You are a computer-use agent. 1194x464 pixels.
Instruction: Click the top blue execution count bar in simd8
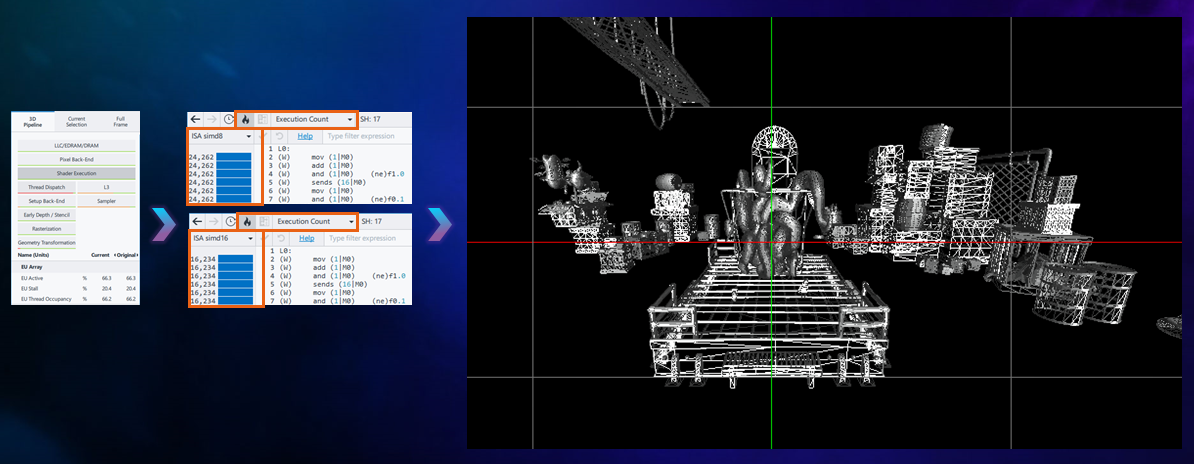(x=235, y=156)
